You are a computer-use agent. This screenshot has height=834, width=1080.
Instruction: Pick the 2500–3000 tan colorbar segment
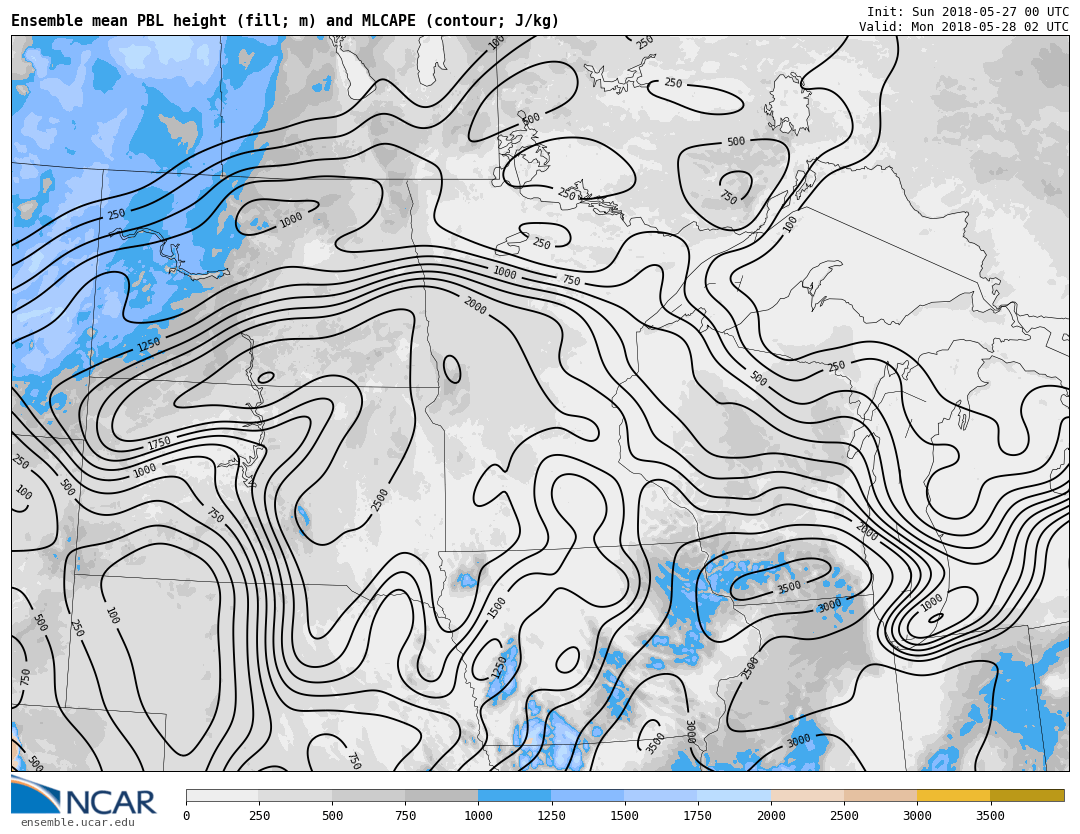[880, 796]
